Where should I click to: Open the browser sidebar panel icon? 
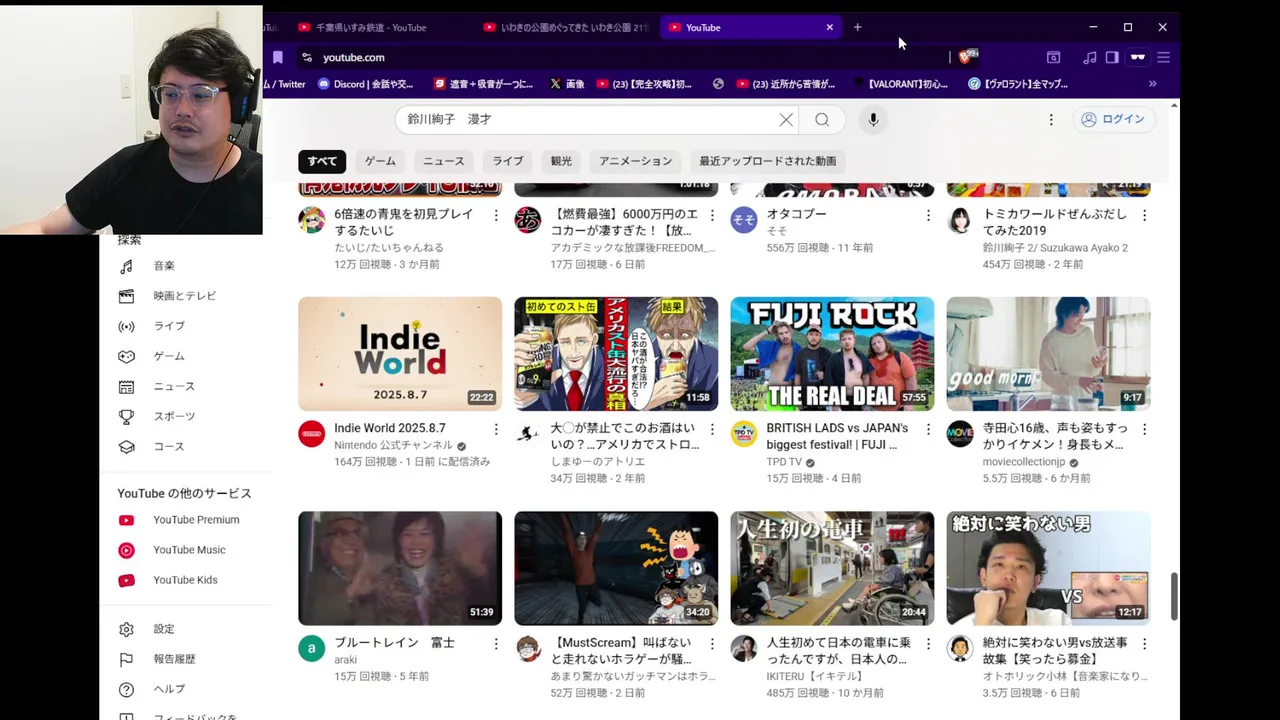tap(1112, 57)
